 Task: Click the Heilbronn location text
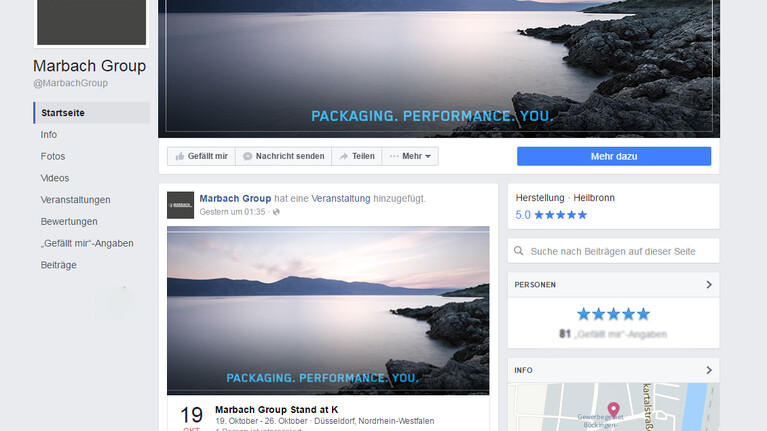594,198
